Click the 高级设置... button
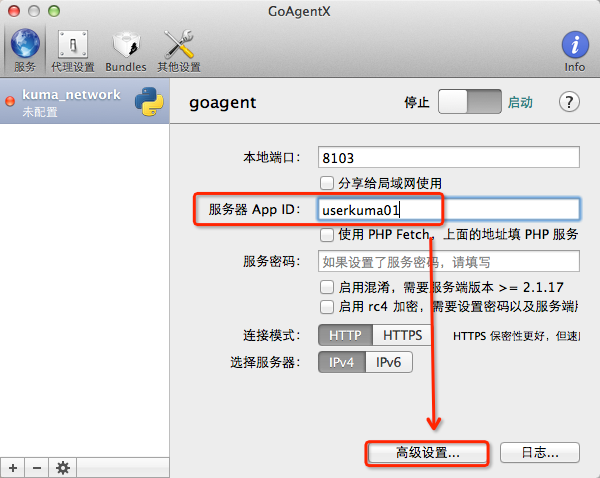Viewport: 600px width, 478px height. [428, 452]
